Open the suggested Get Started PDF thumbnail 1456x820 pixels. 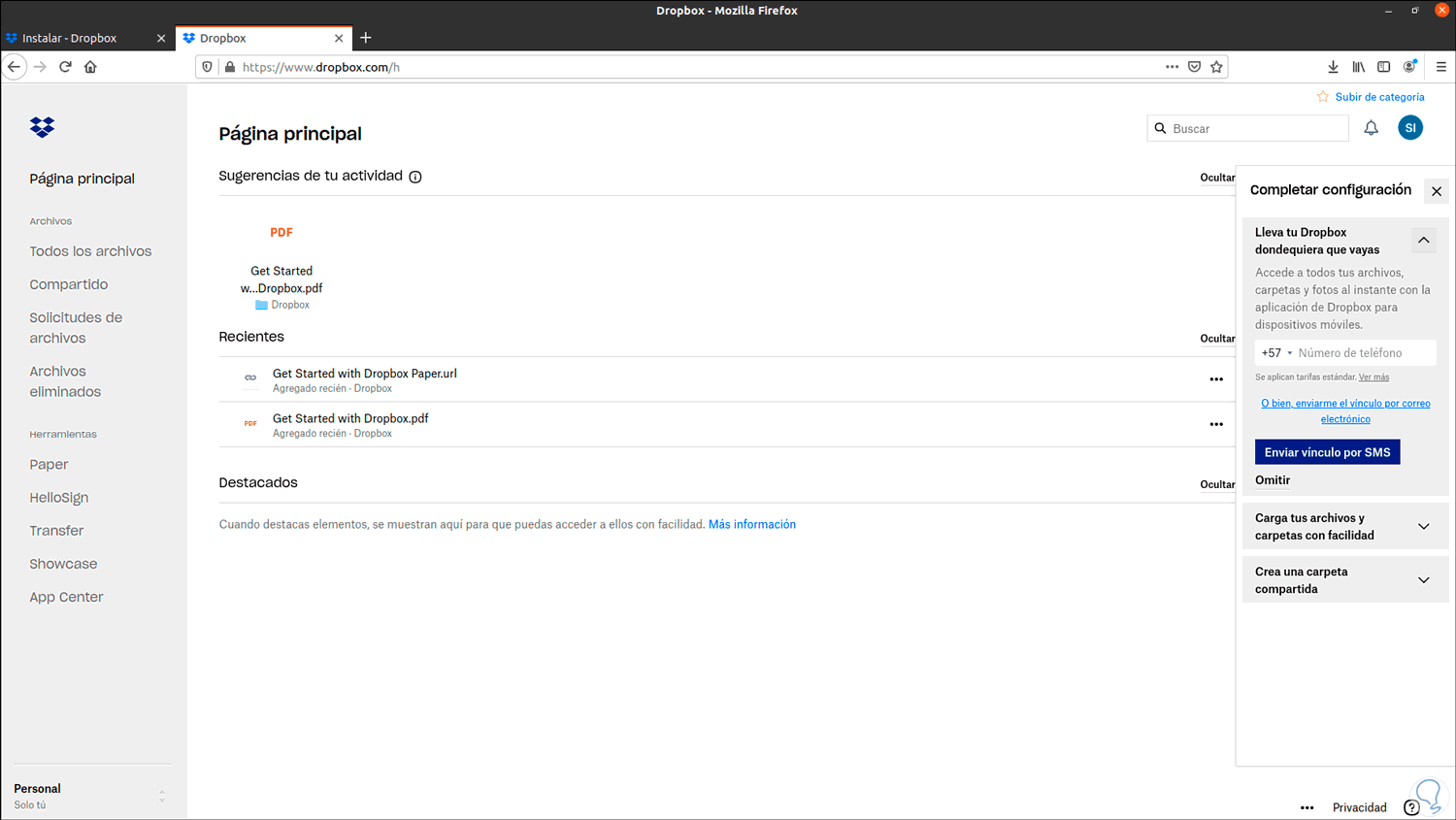point(281,233)
